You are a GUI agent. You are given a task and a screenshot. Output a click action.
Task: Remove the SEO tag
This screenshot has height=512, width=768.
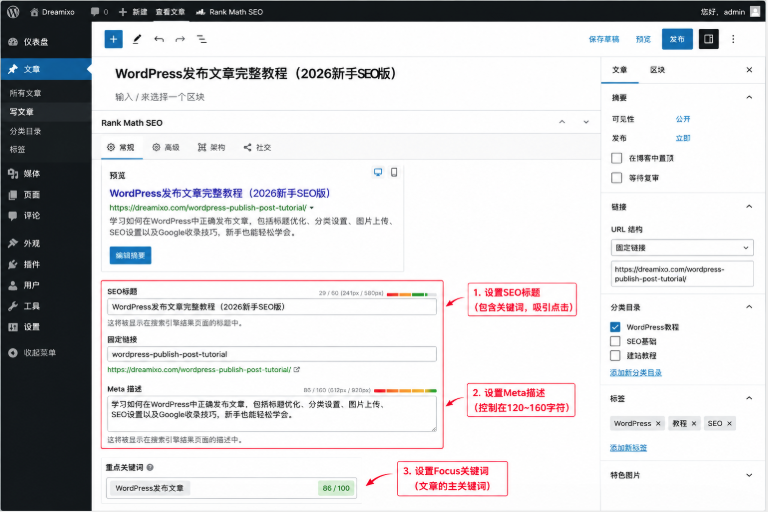point(729,424)
